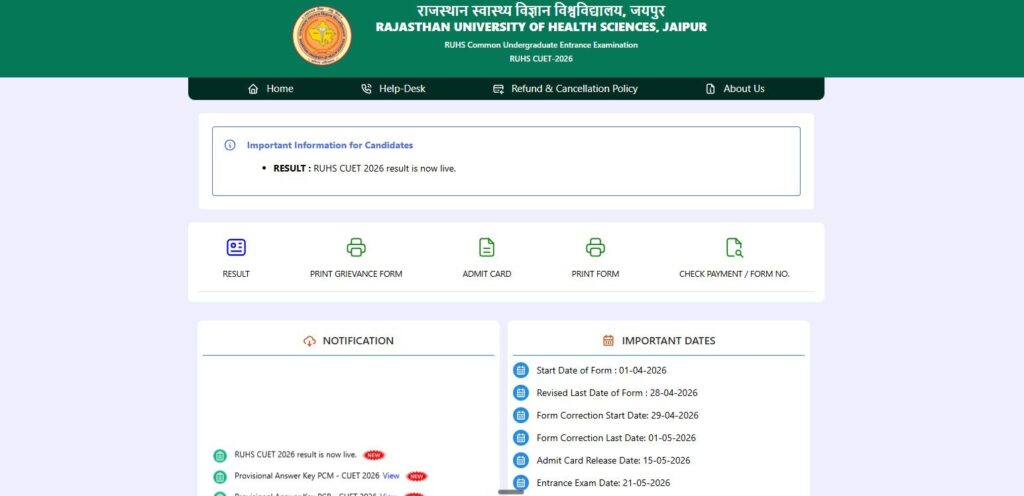Click the Check Payment search-document icon
The height and width of the screenshot is (496, 1024).
click(x=734, y=247)
